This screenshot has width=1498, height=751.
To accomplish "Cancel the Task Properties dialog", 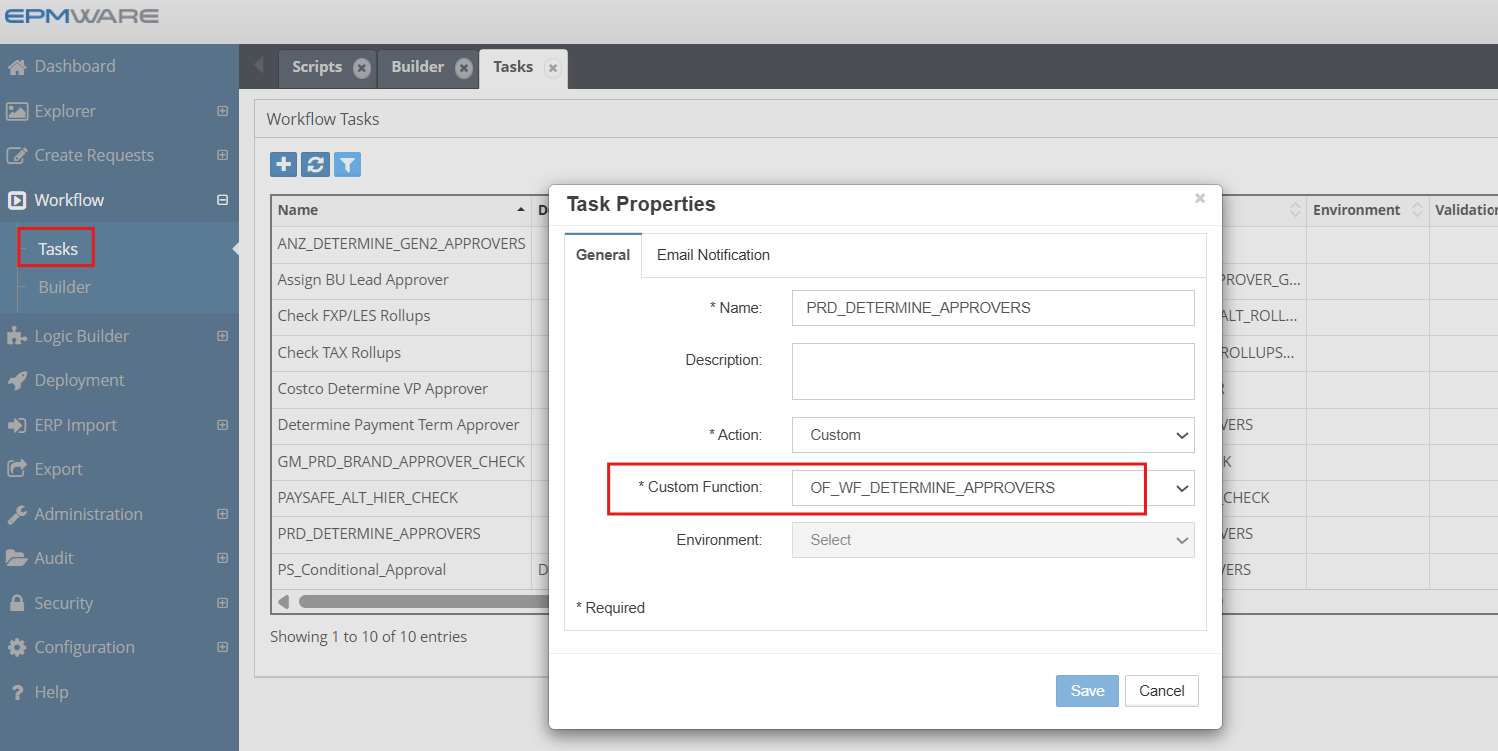I will (1161, 690).
